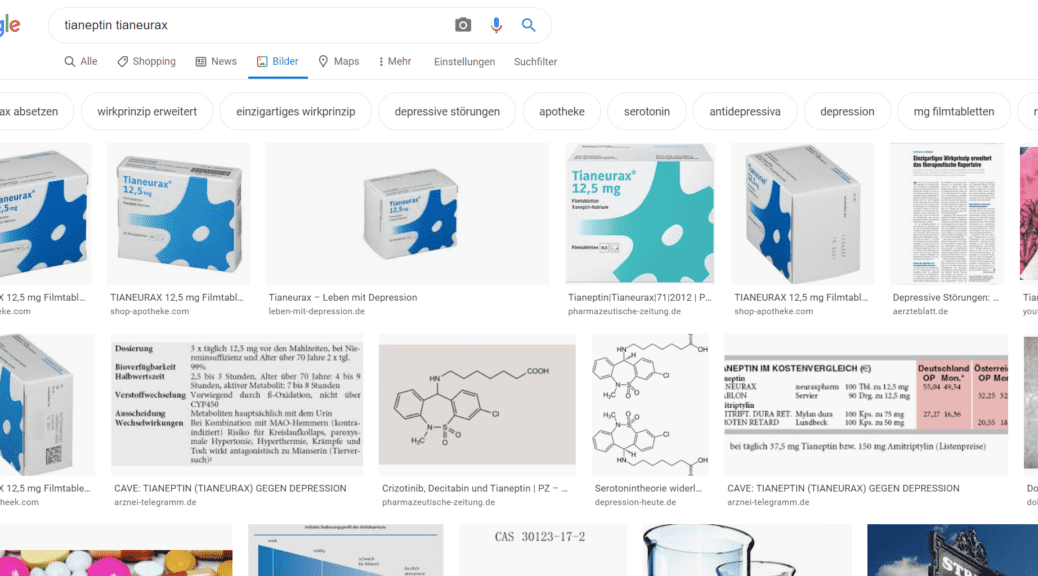This screenshot has width=1038, height=576.
Task: Click the tag icon beside Shopping
Action: 122,62
